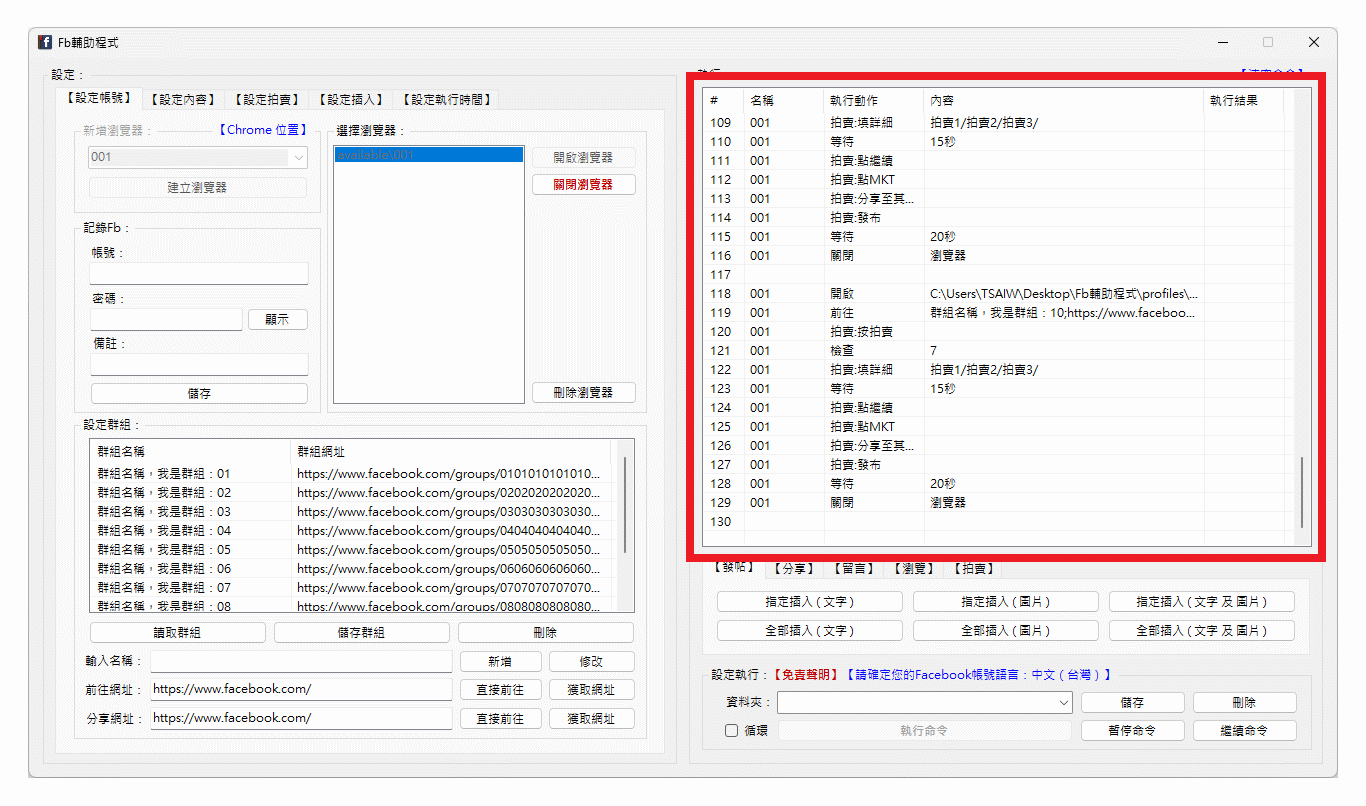Expand the 新增瀏覽器 combo box showing 001
This screenshot has width=1366, height=806.
[198, 157]
